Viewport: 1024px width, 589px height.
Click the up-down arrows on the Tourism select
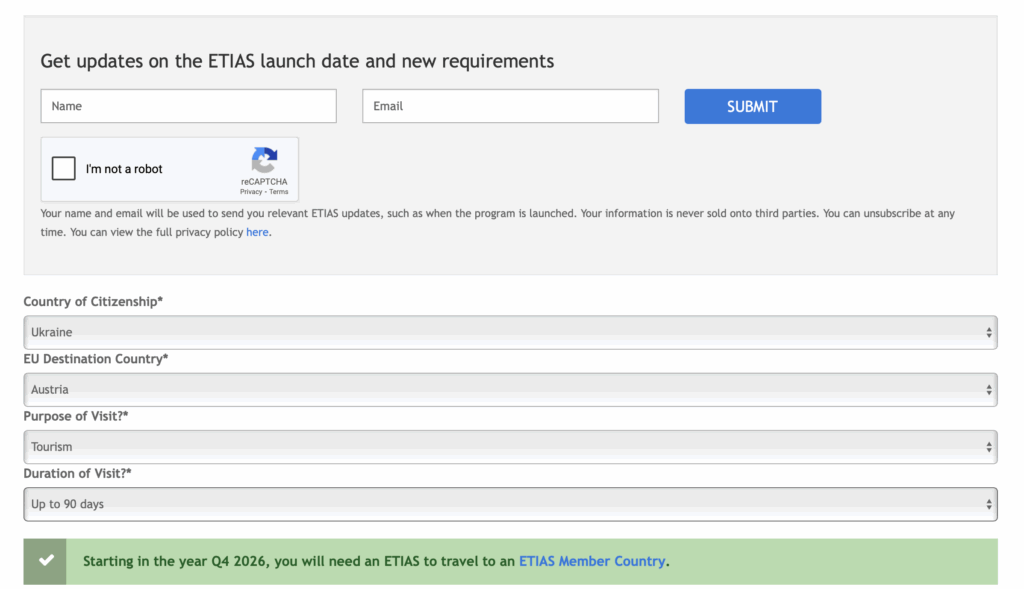pyautogui.click(x=989, y=447)
